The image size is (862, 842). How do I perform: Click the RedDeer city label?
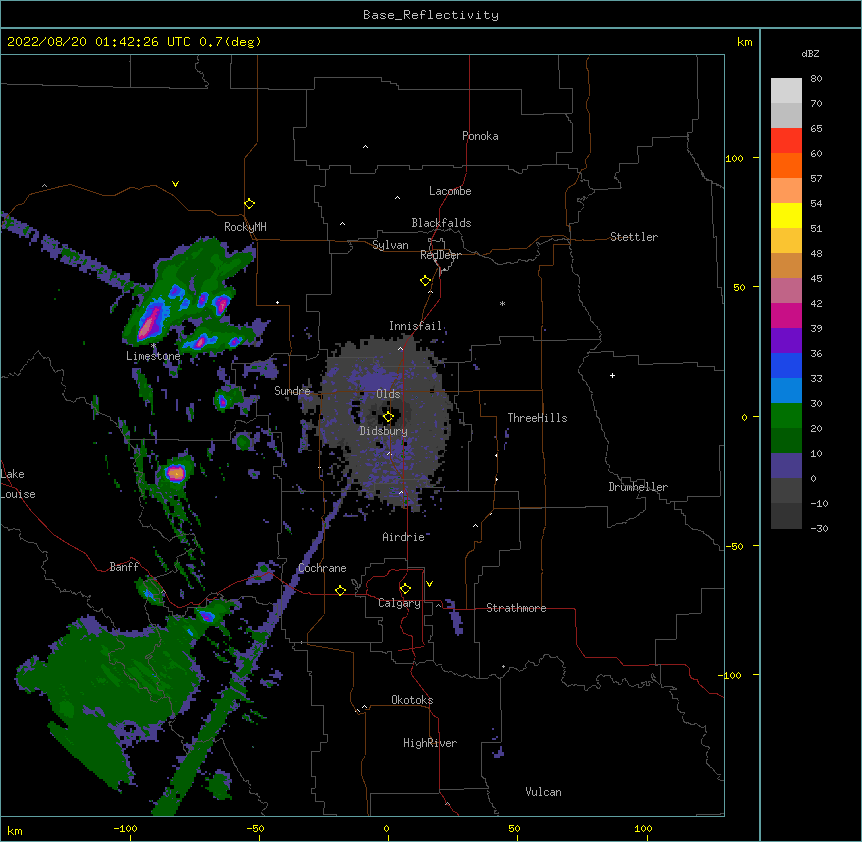coord(440,255)
